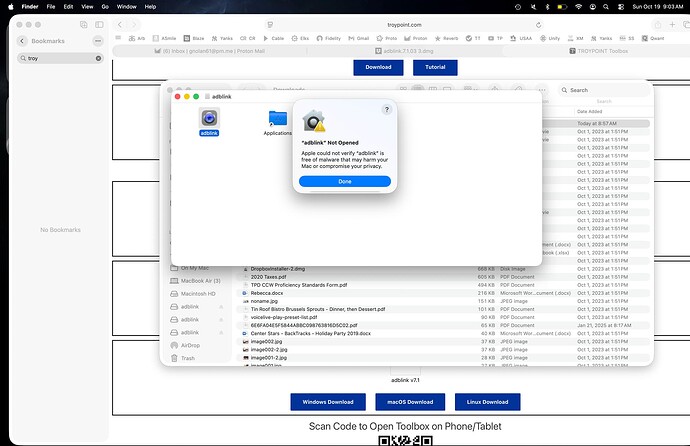Open the Window menu
Screen dimensions: 690x446
127,7
